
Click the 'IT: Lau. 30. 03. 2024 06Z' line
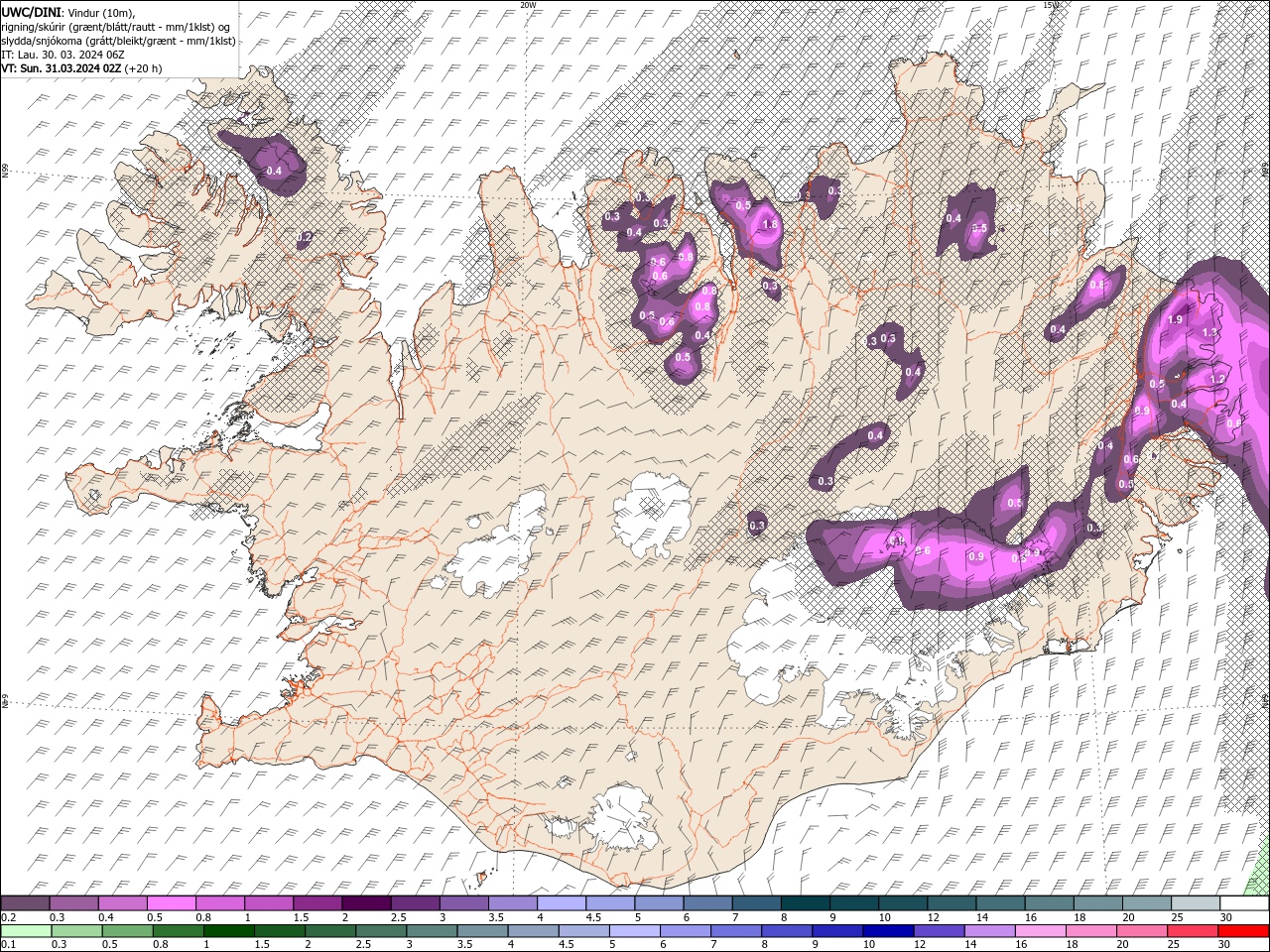61,55
